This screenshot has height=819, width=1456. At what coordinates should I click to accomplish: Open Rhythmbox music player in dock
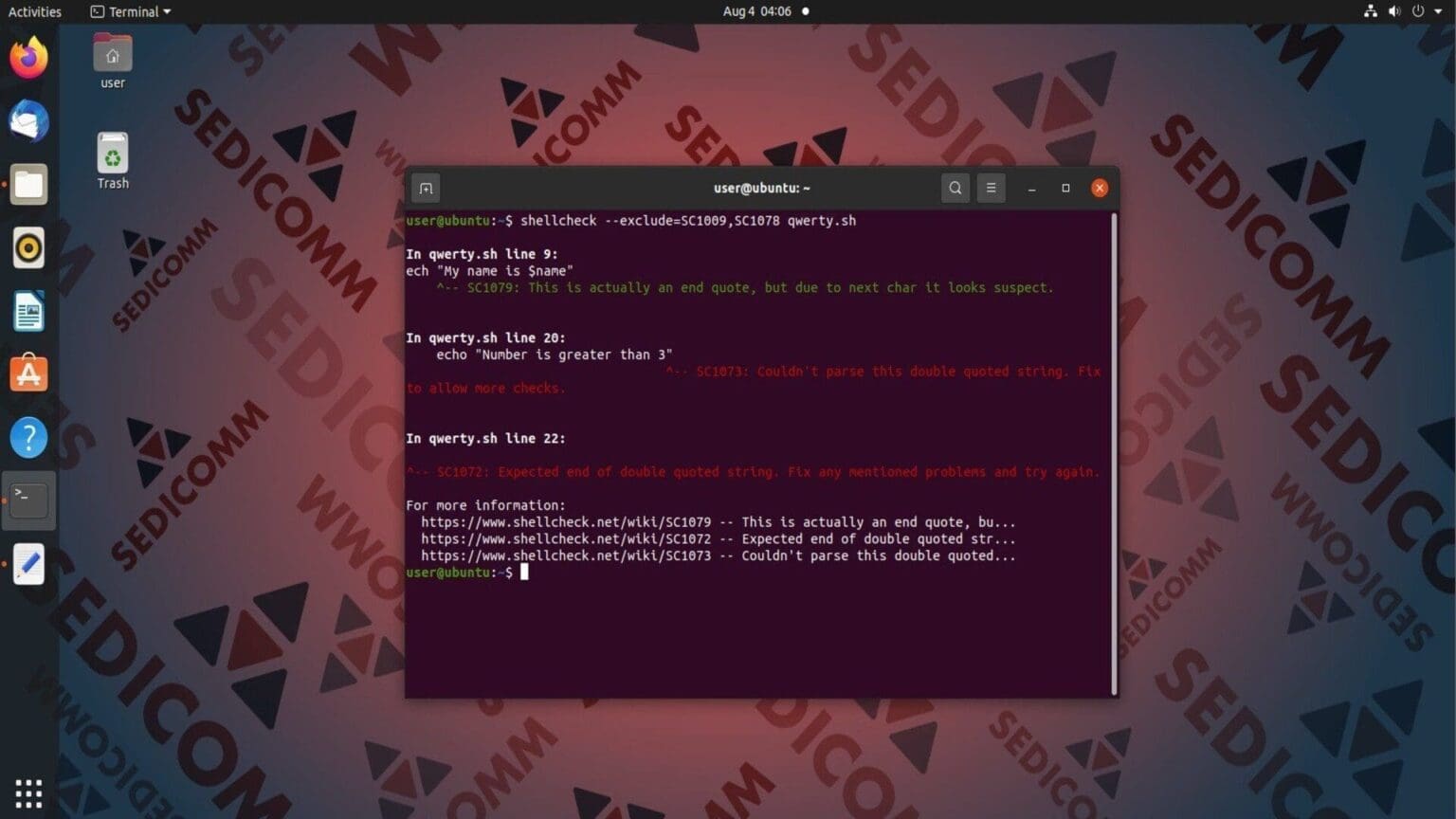pos(28,248)
